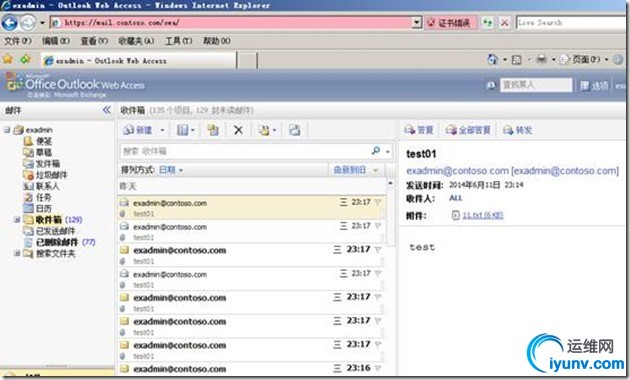The image size is (630, 380).
Task: Open the address book icon beside Find Someone
Action: (490, 85)
